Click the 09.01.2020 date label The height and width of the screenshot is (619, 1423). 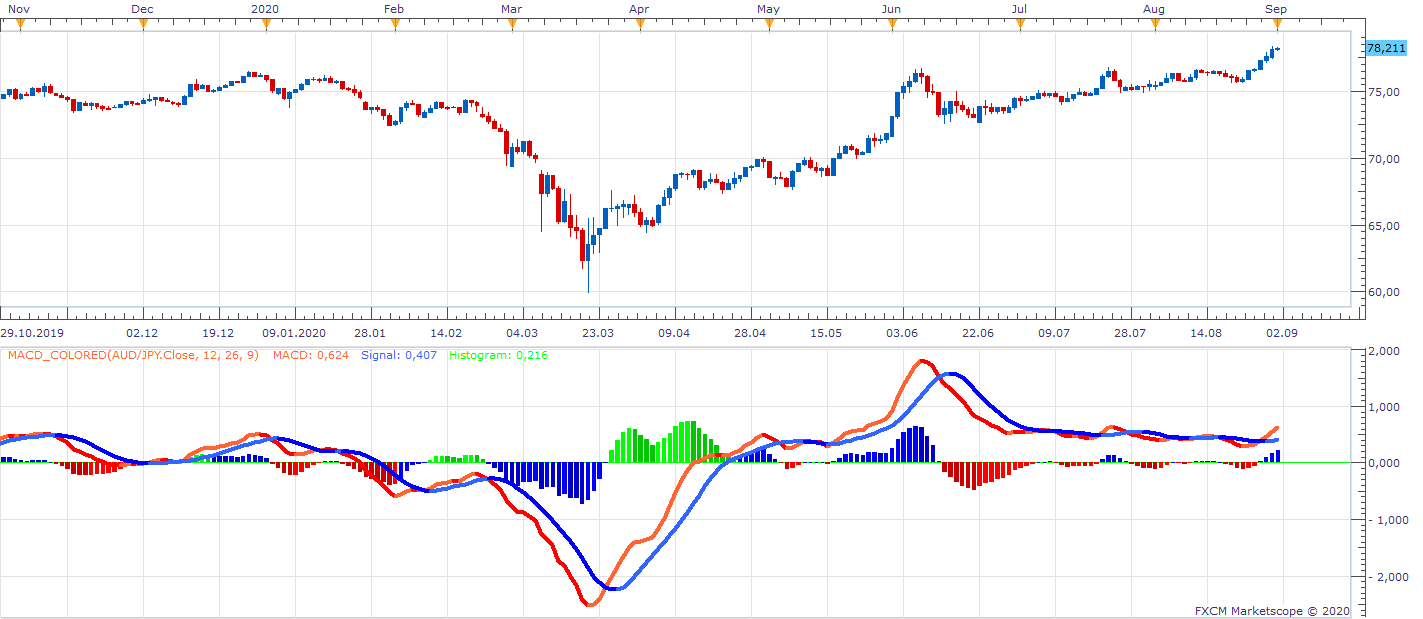pos(294,334)
